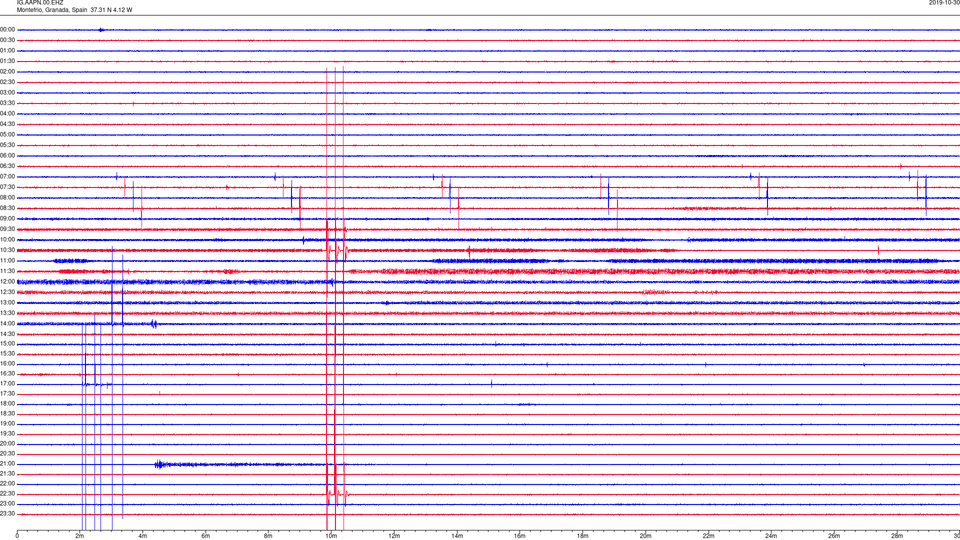
Task: Pick the 20:00 row label
Action: (x=7, y=444)
